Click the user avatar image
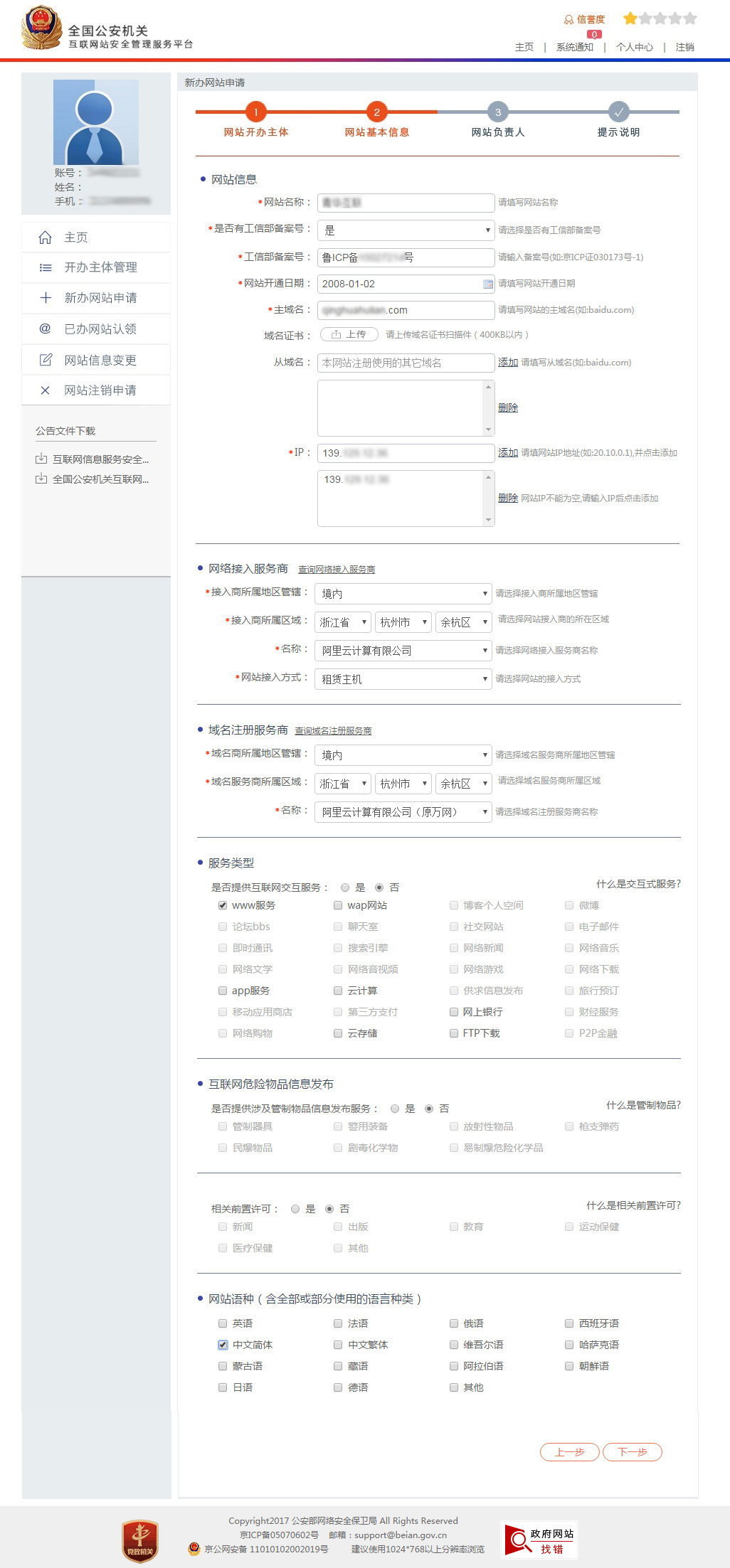Image resolution: width=730 pixels, height=1568 pixels. point(96,122)
